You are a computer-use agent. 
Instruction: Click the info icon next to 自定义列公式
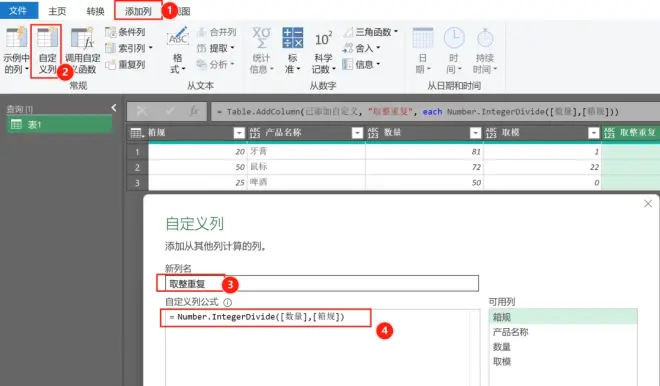pos(227,302)
